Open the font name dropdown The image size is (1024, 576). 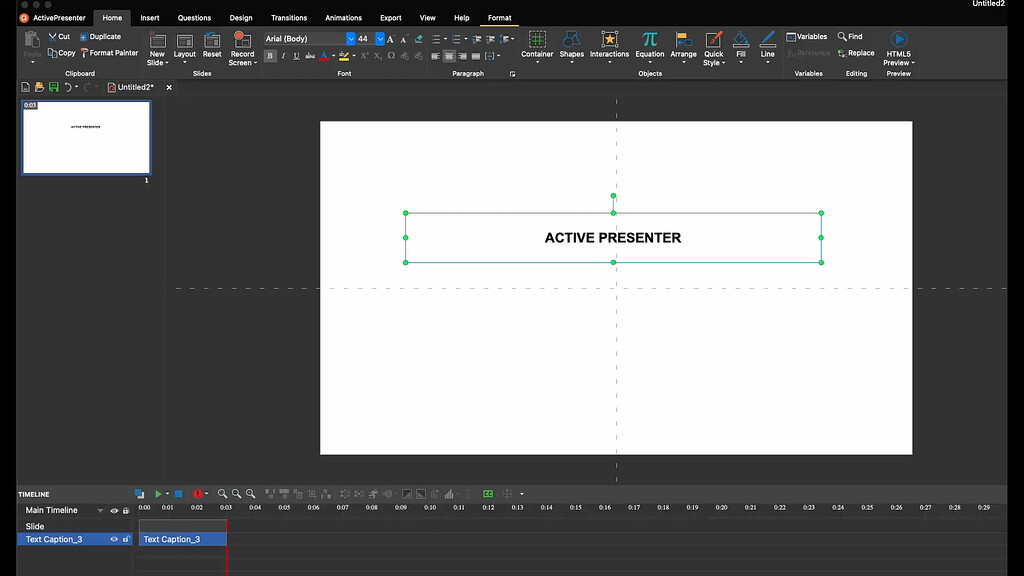(x=350, y=39)
